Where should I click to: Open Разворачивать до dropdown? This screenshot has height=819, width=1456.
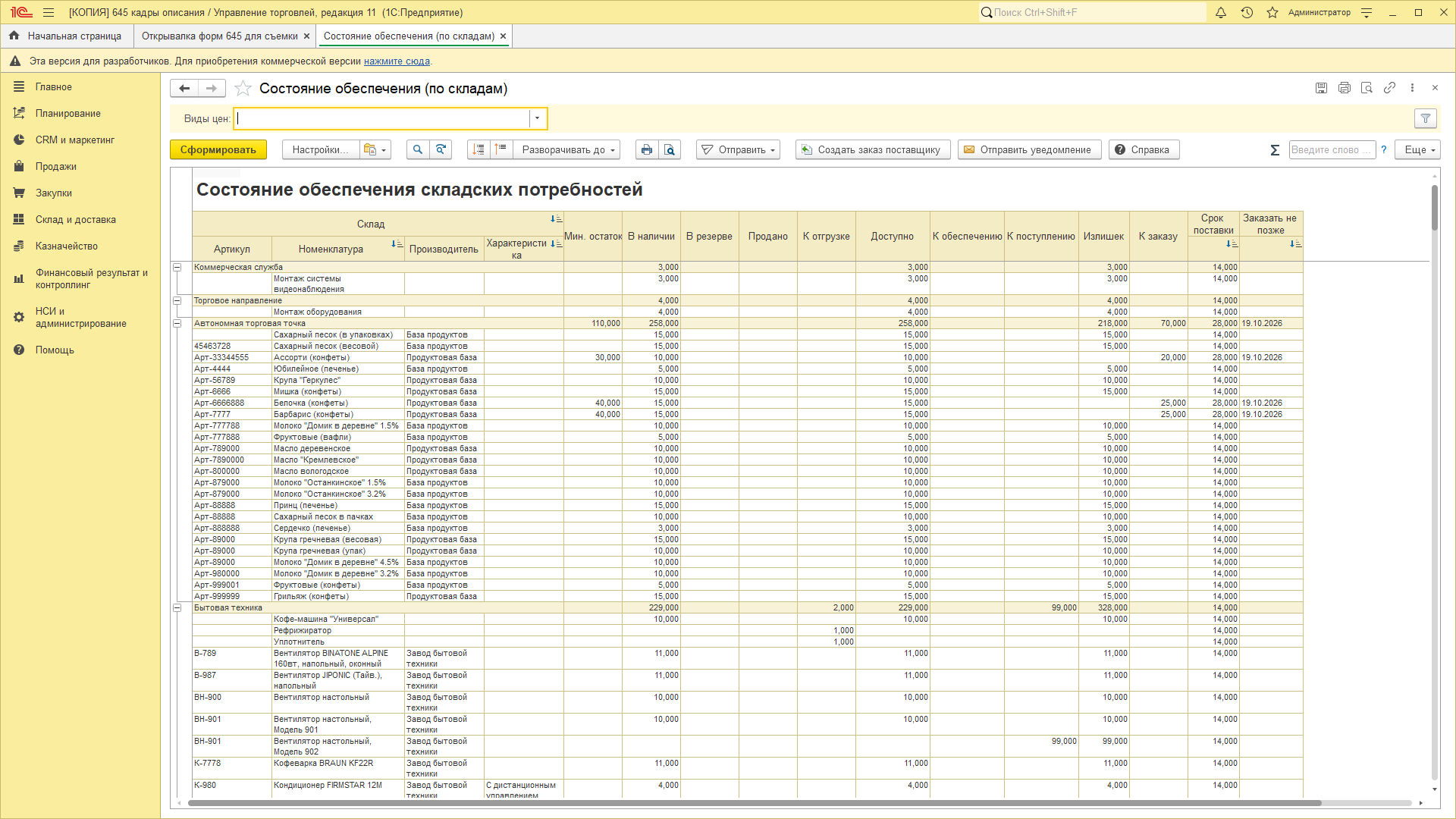tap(567, 150)
